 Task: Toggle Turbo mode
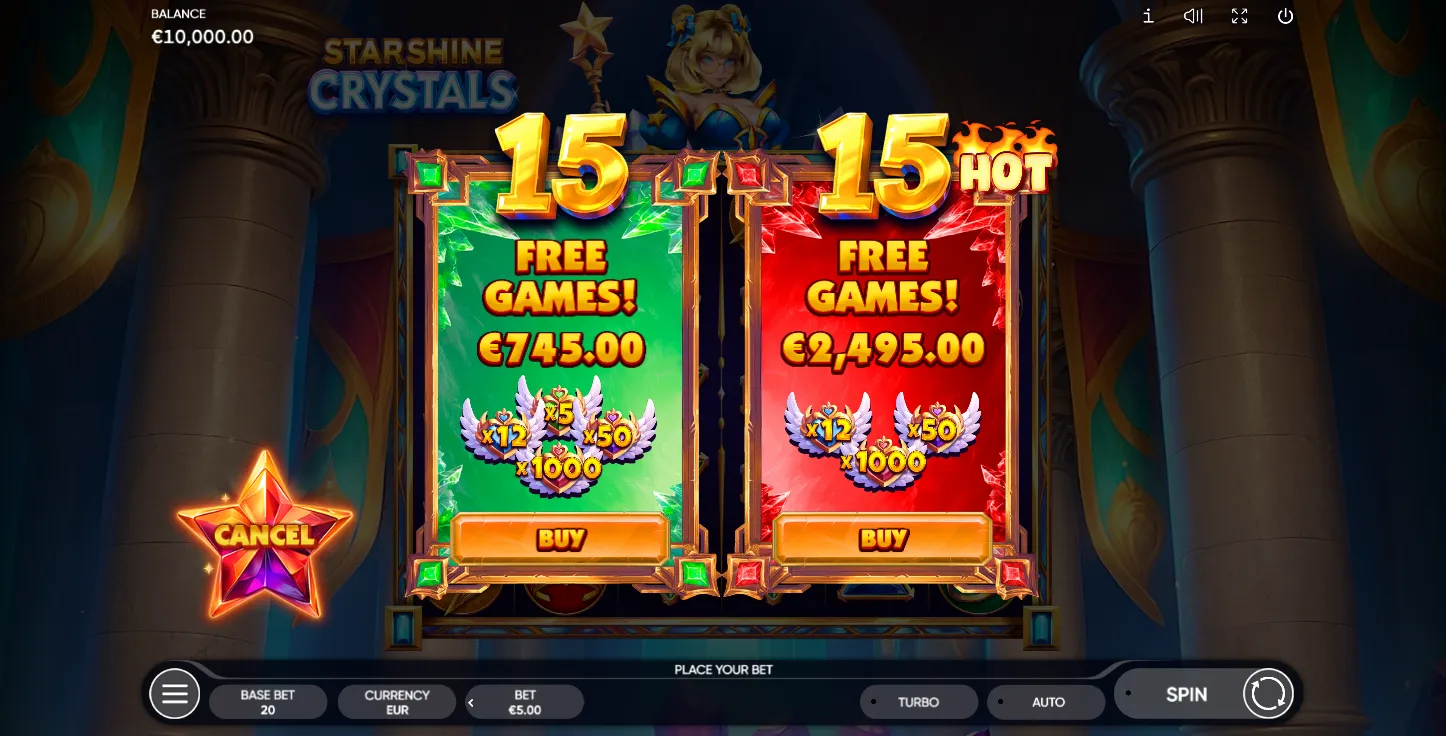tap(919, 702)
